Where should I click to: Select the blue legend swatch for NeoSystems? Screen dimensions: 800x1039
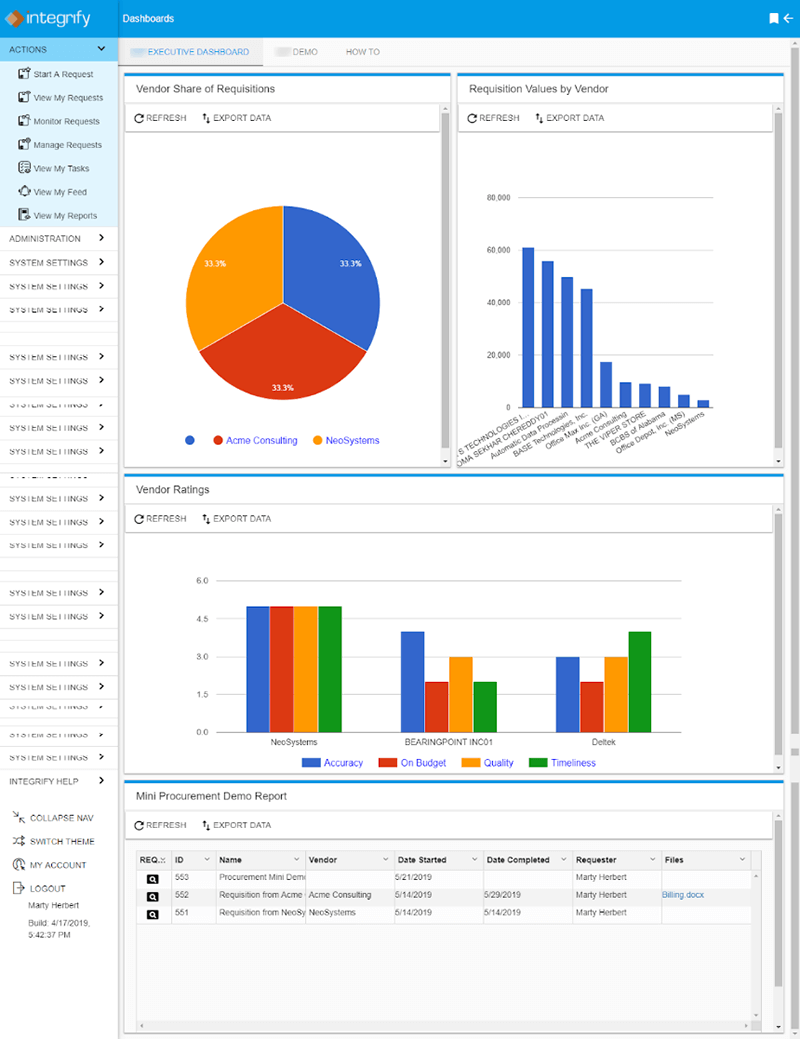190,440
